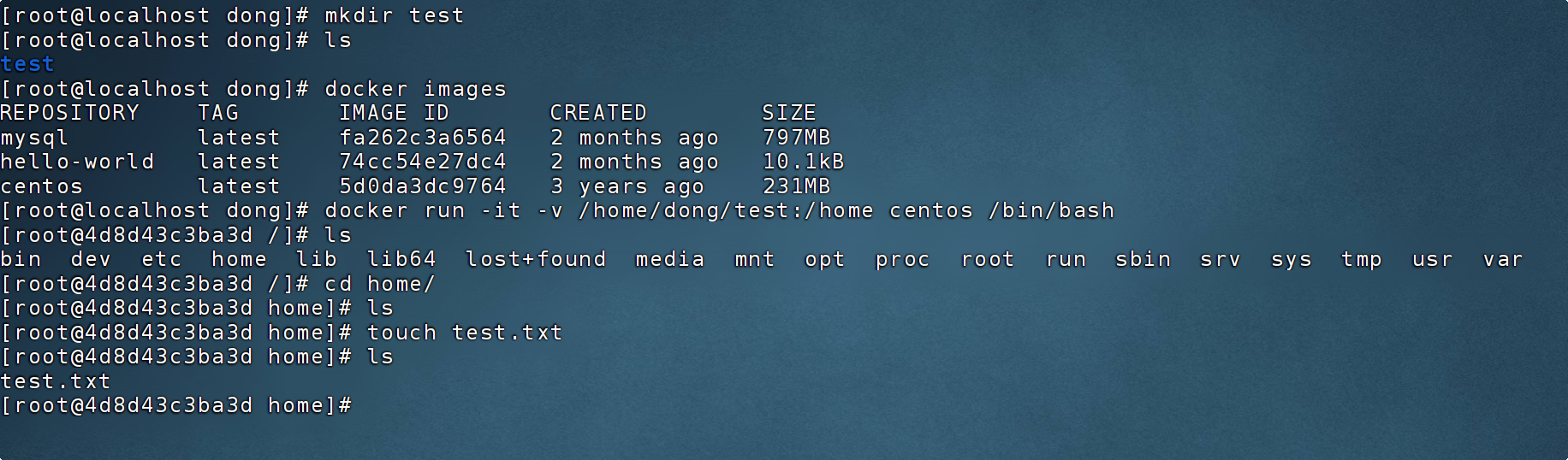Click the 10.1kB size value

[803, 162]
